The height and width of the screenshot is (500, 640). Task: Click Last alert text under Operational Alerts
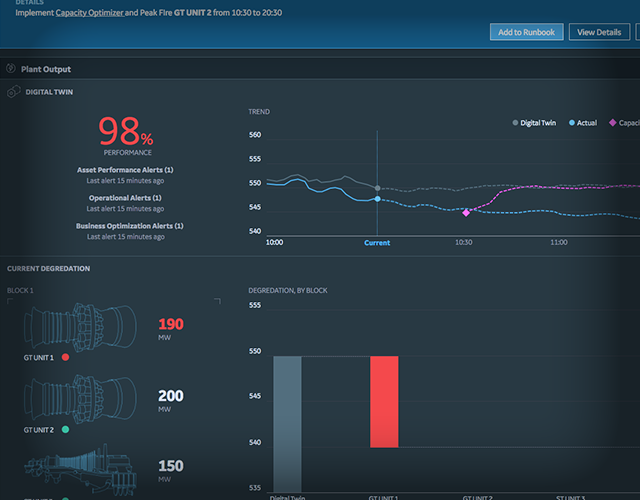coord(125,209)
